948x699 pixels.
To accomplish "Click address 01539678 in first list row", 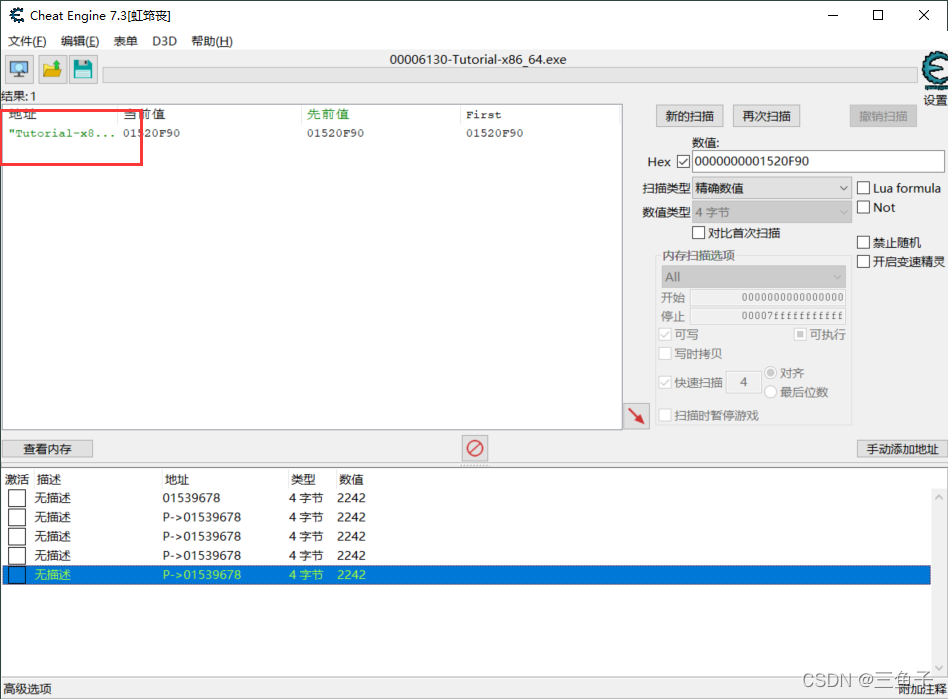I will (x=191, y=498).
